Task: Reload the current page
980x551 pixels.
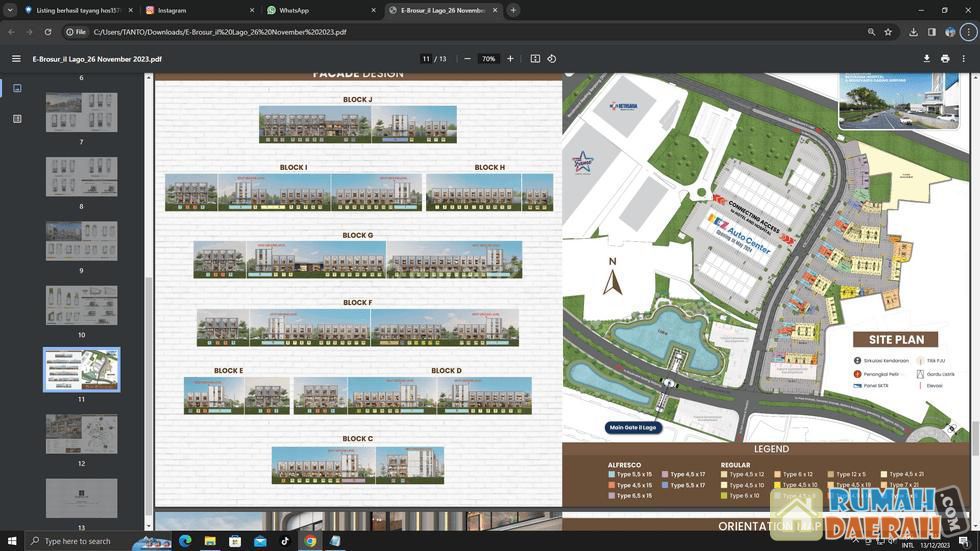Action: point(49,32)
